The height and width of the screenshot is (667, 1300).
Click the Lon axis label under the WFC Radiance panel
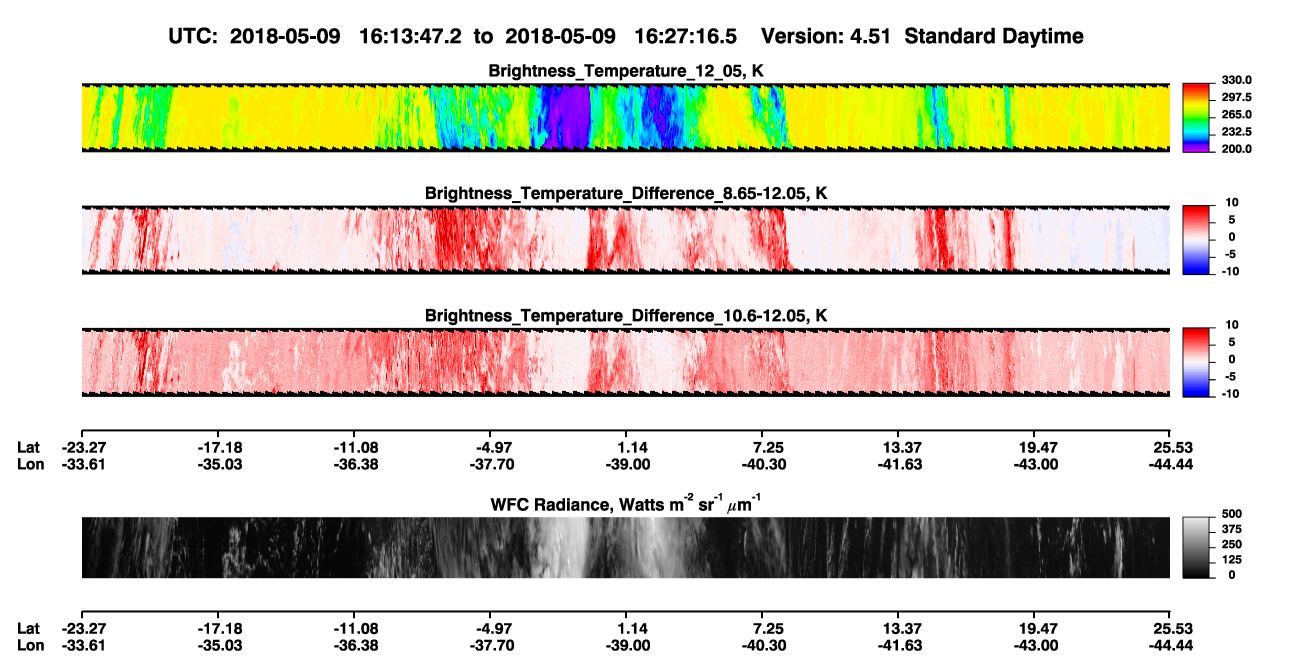30,645
